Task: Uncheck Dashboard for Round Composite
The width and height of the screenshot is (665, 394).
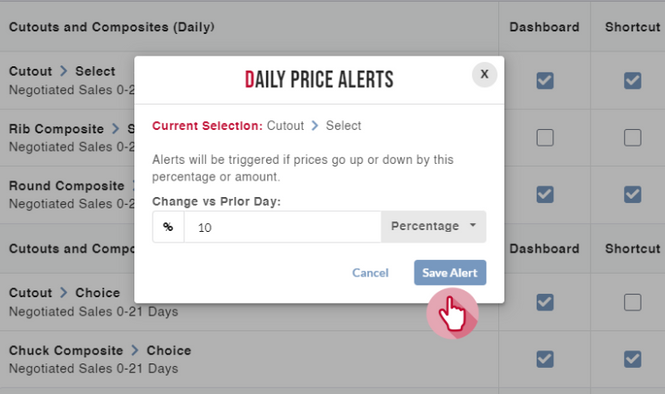Action: (x=545, y=195)
